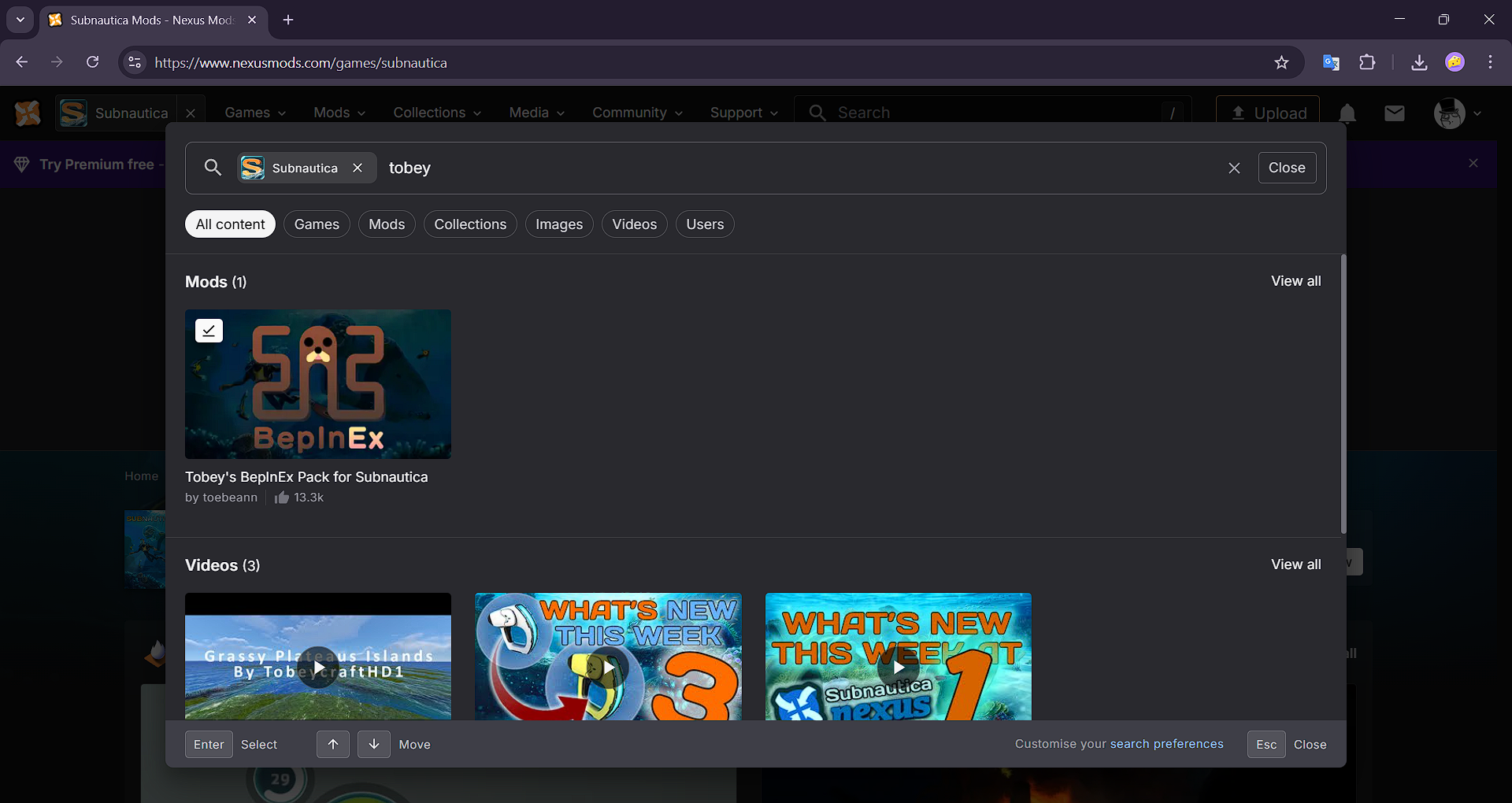Clear the search text with X icon
The height and width of the screenshot is (803, 1512).
[x=1234, y=168]
